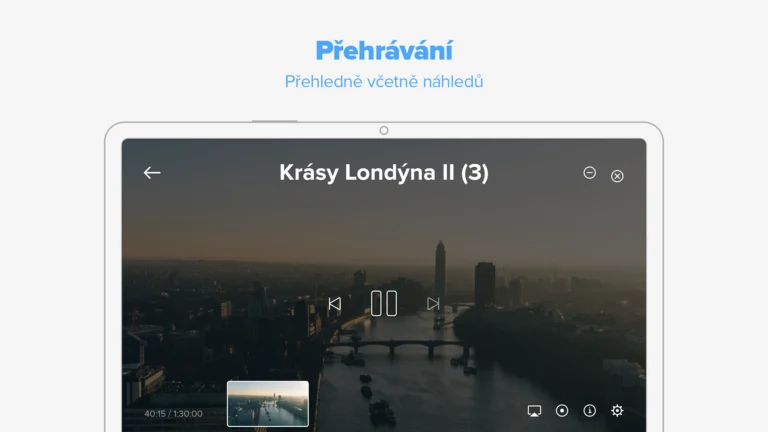Close the player with circled X

pos(617,176)
